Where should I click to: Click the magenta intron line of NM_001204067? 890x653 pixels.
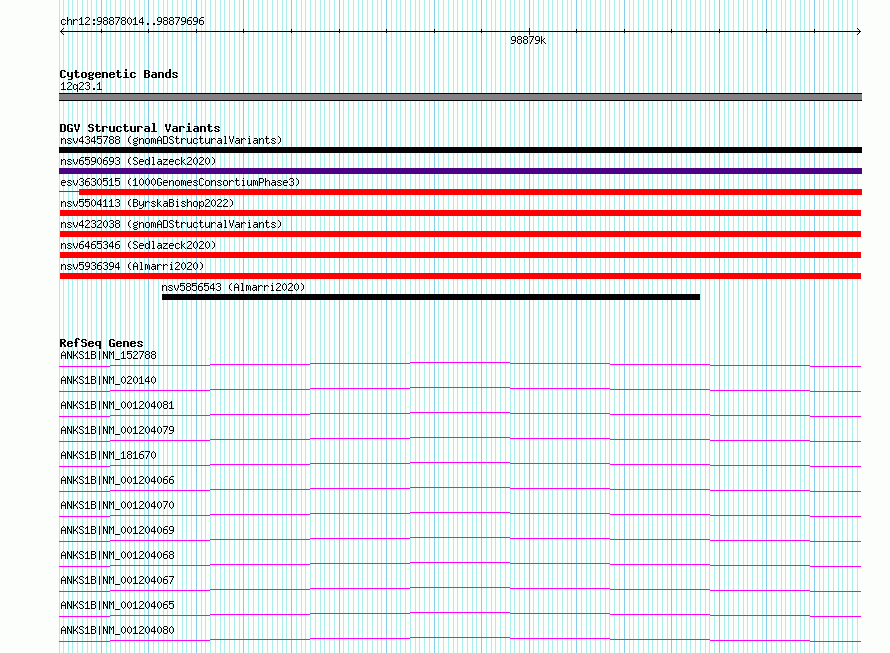tap(460, 588)
